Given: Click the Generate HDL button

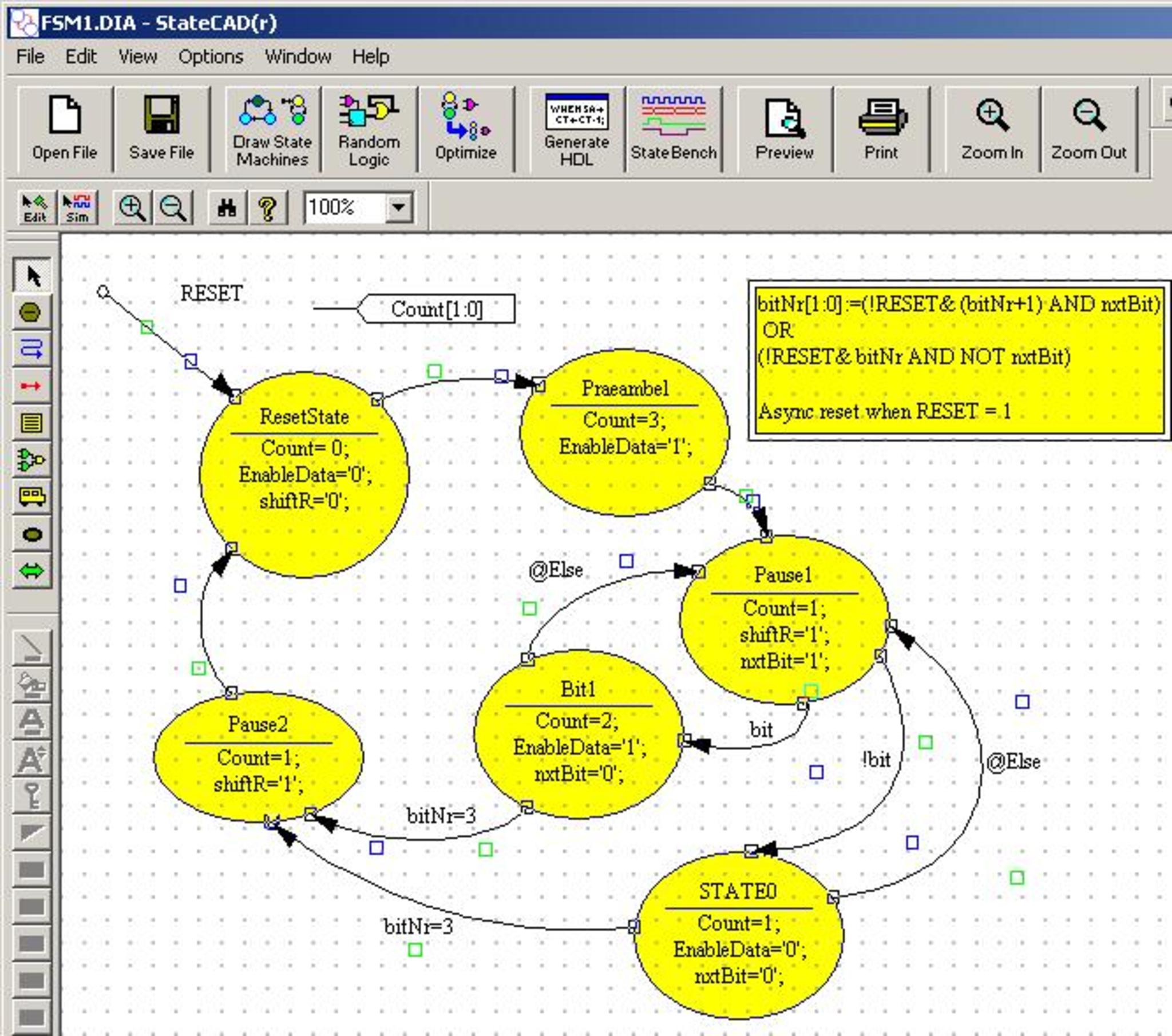Looking at the screenshot, I should click(576, 130).
